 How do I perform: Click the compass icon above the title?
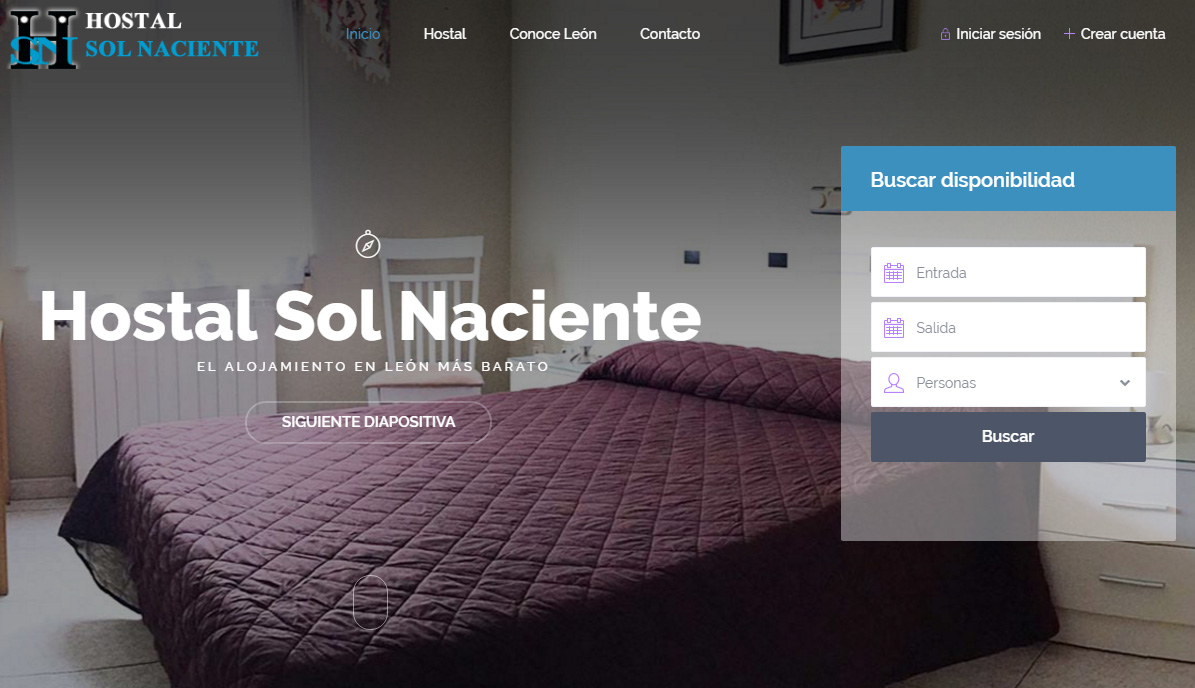pyautogui.click(x=368, y=245)
